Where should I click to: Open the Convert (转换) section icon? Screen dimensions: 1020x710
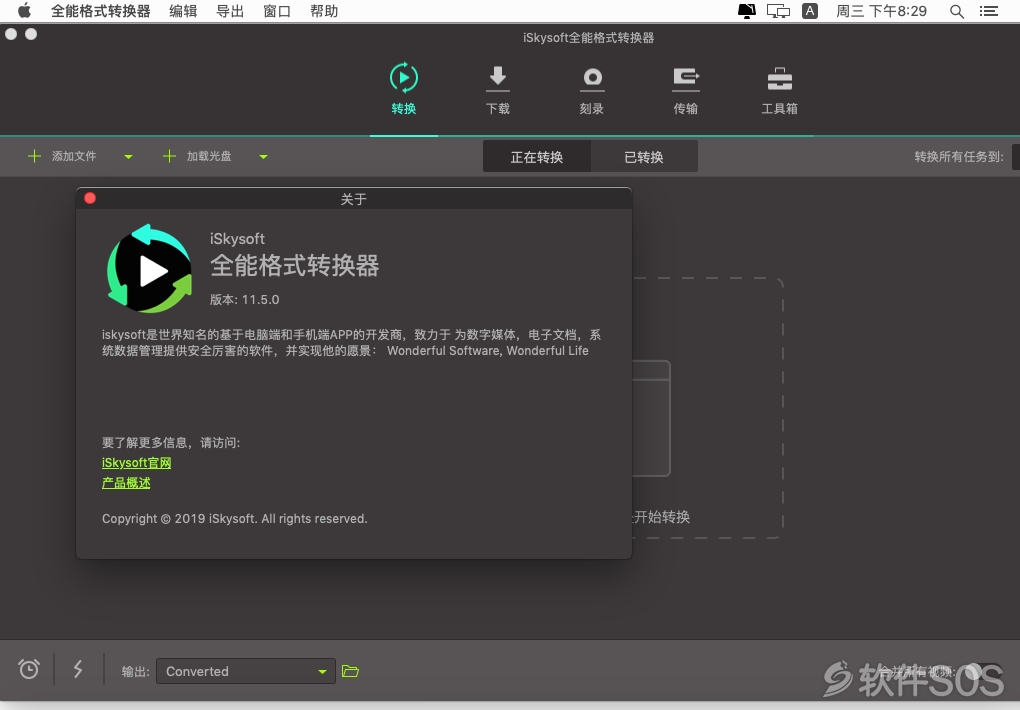click(403, 78)
